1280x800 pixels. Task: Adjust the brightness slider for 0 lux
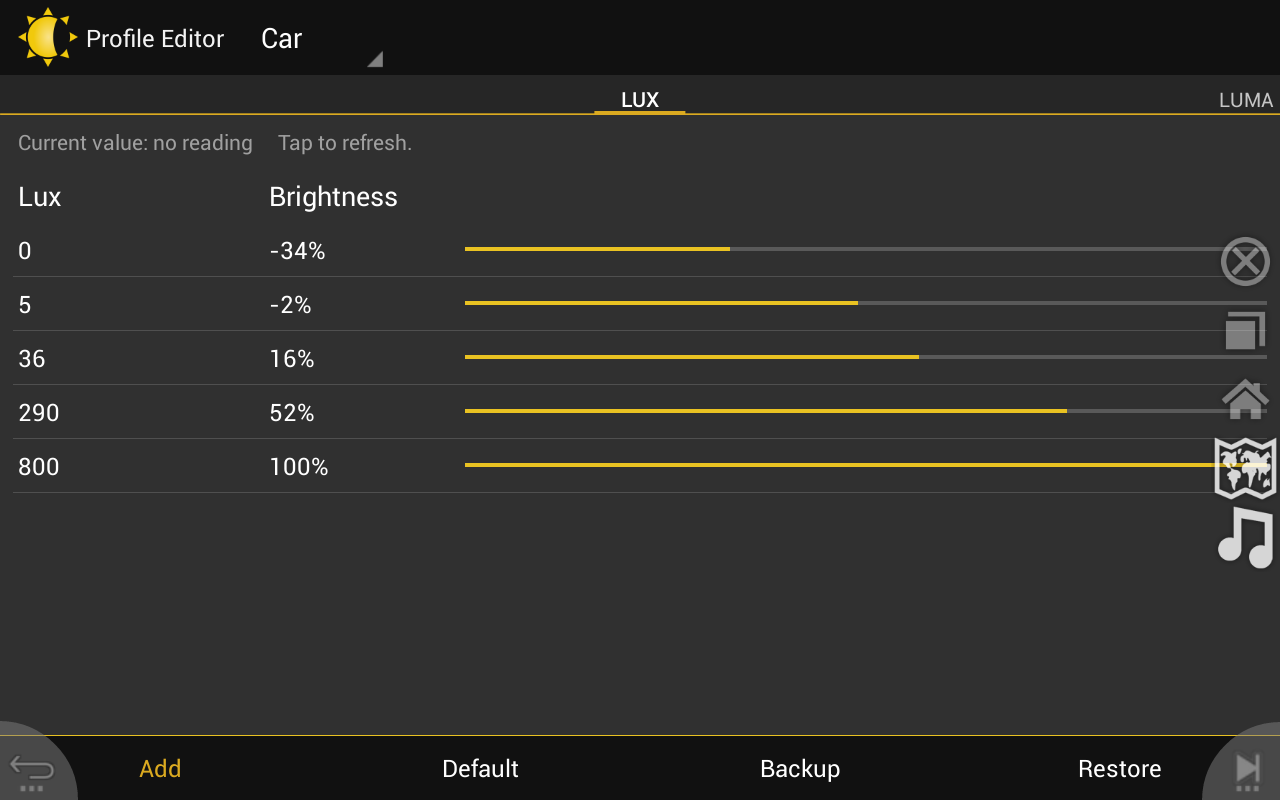pyautogui.click(x=730, y=249)
